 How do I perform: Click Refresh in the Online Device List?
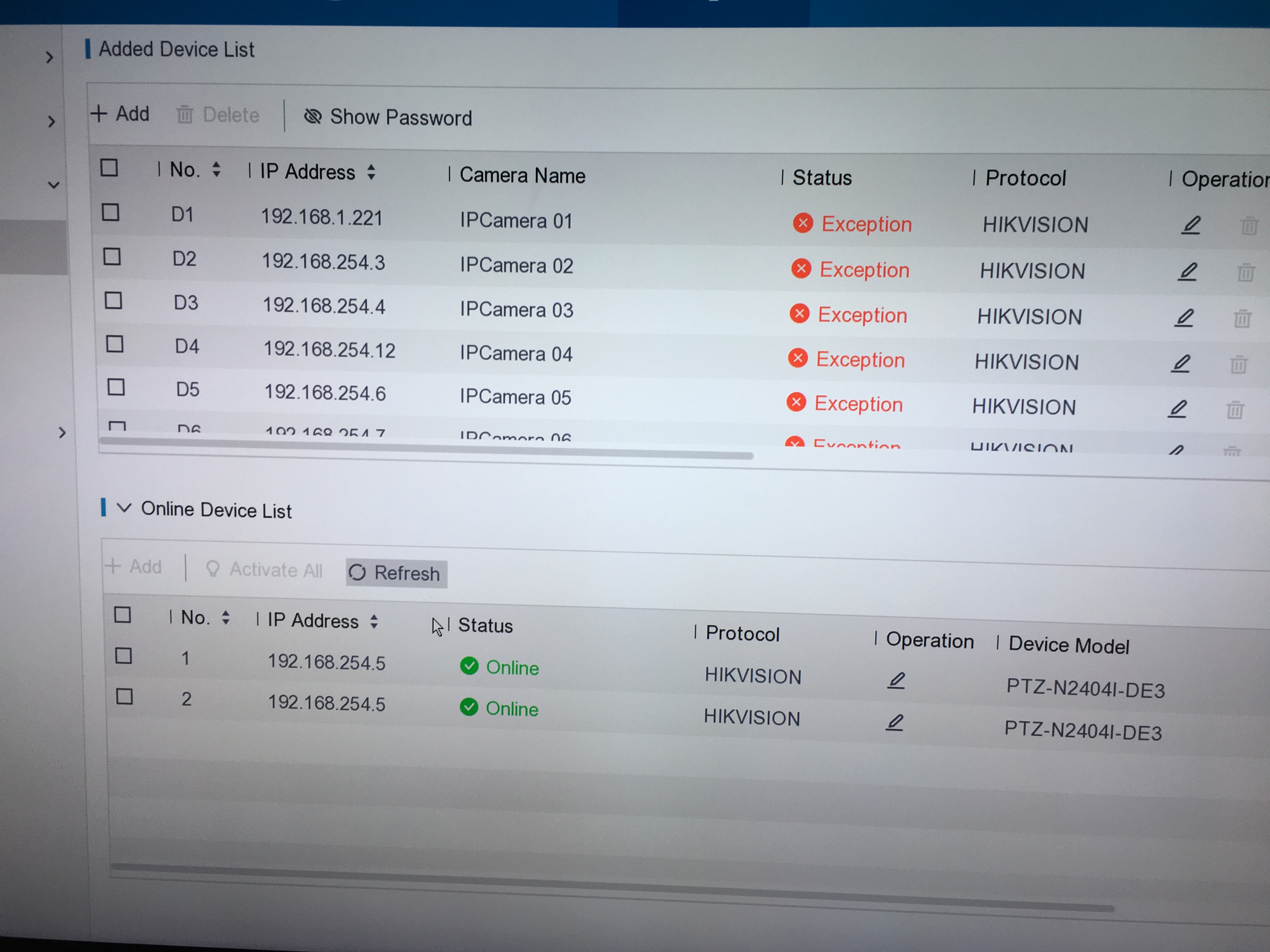tap(396, 573)
